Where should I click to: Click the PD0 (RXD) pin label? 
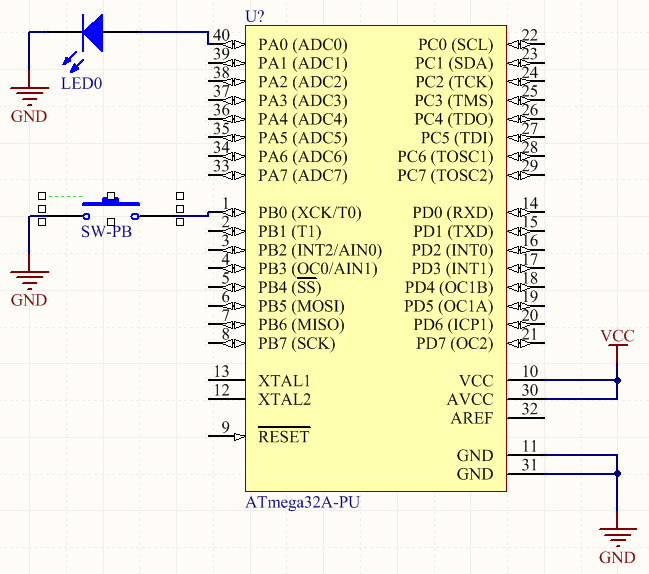click(x=453, y=213)
